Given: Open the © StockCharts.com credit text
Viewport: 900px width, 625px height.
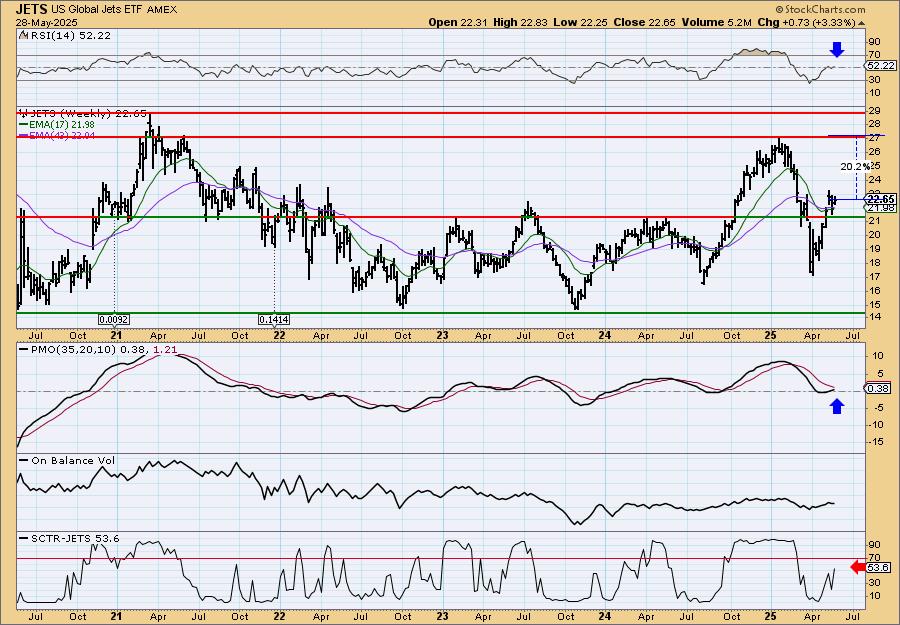Looking at the screenshot, I should coord(820,9).
